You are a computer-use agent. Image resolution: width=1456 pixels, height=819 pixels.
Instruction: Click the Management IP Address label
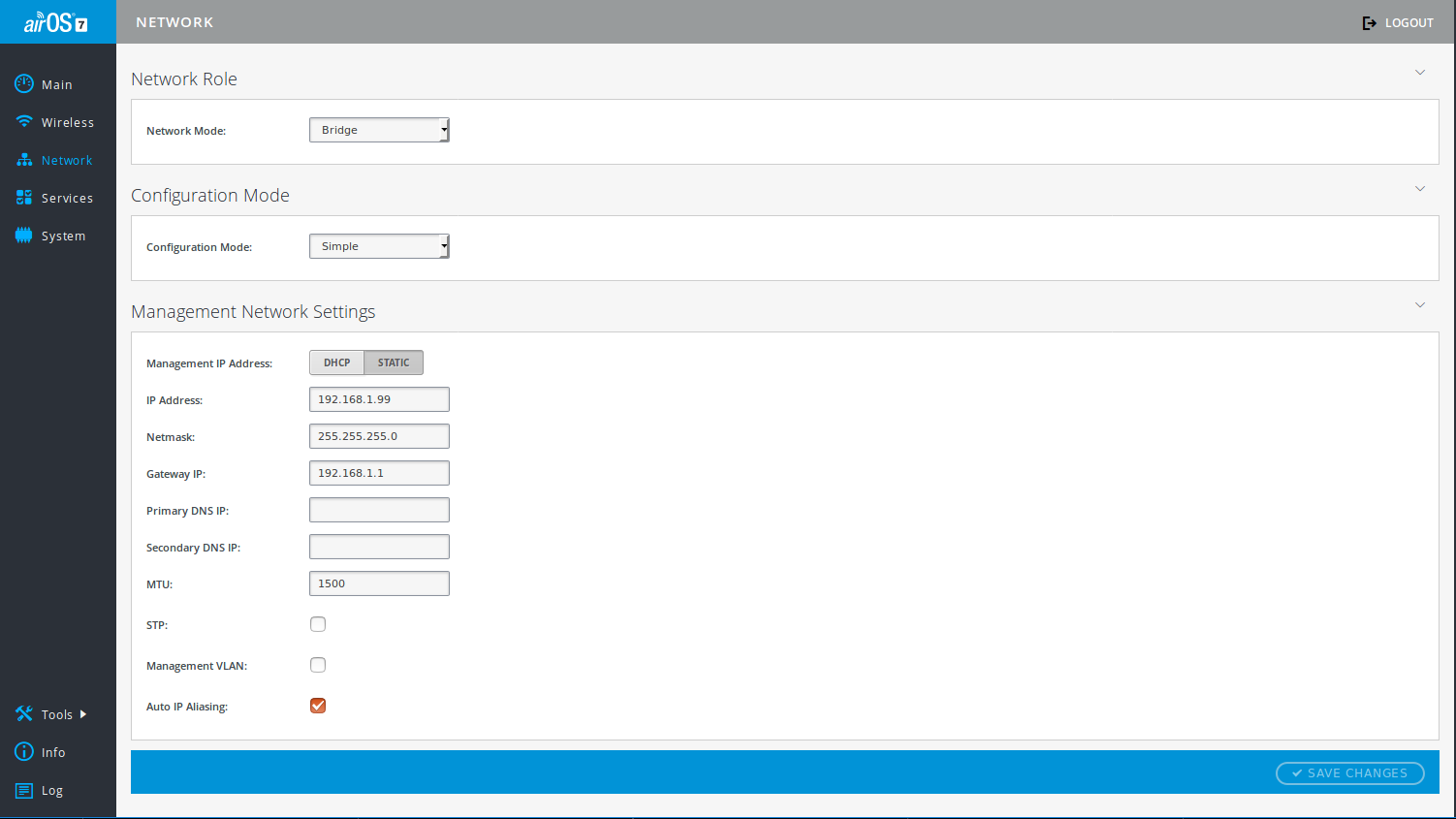[209, 363]
